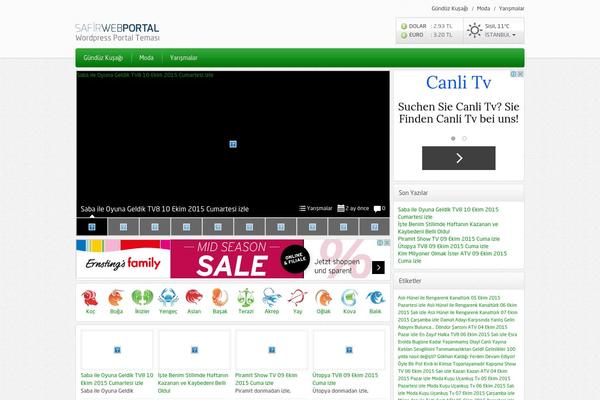Click Yarışmalar in the top header links
Viewport: 600px width, 400px height.
coord(512,8)
